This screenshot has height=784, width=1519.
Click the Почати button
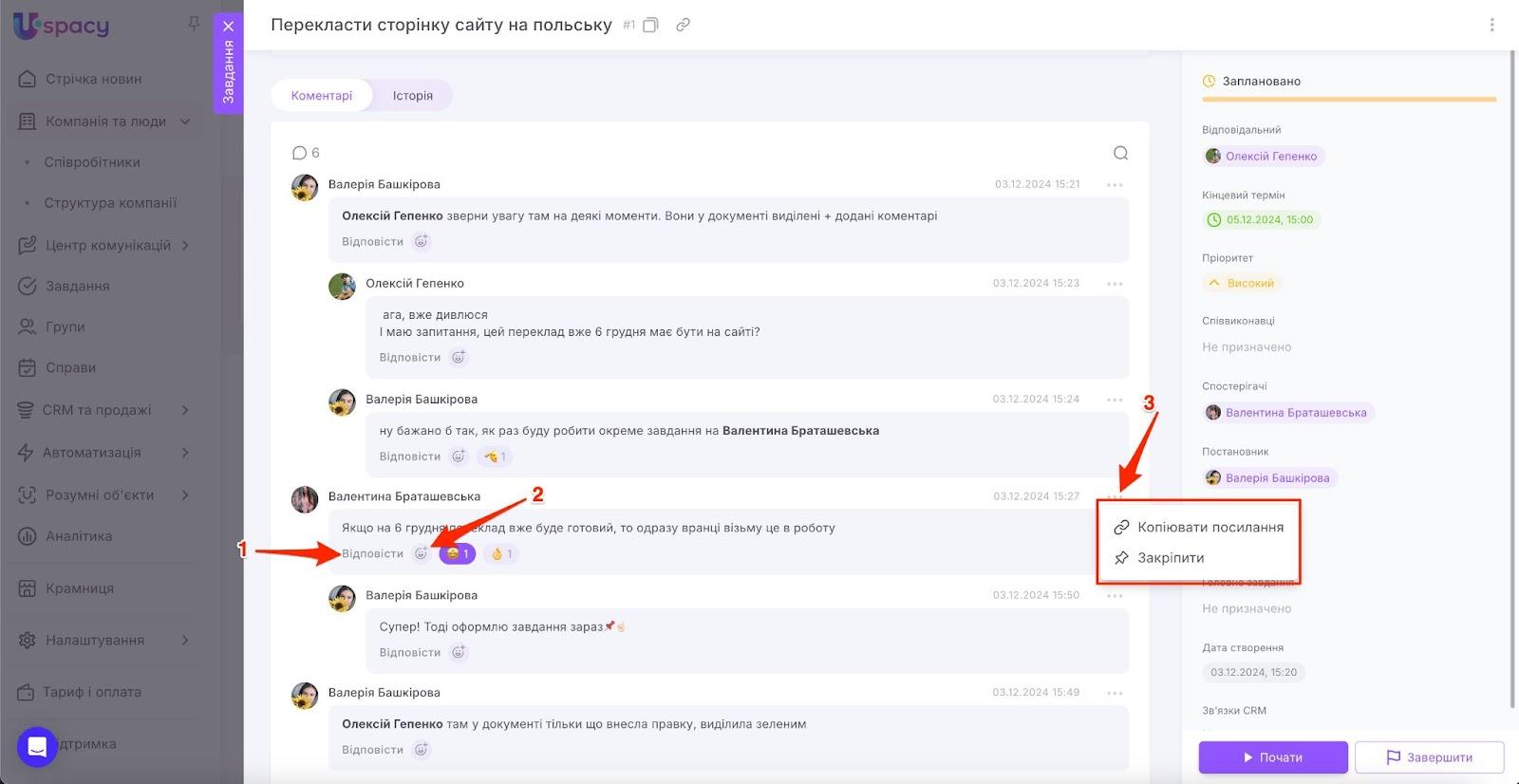pyautogui.click(x=1273, y=757)
